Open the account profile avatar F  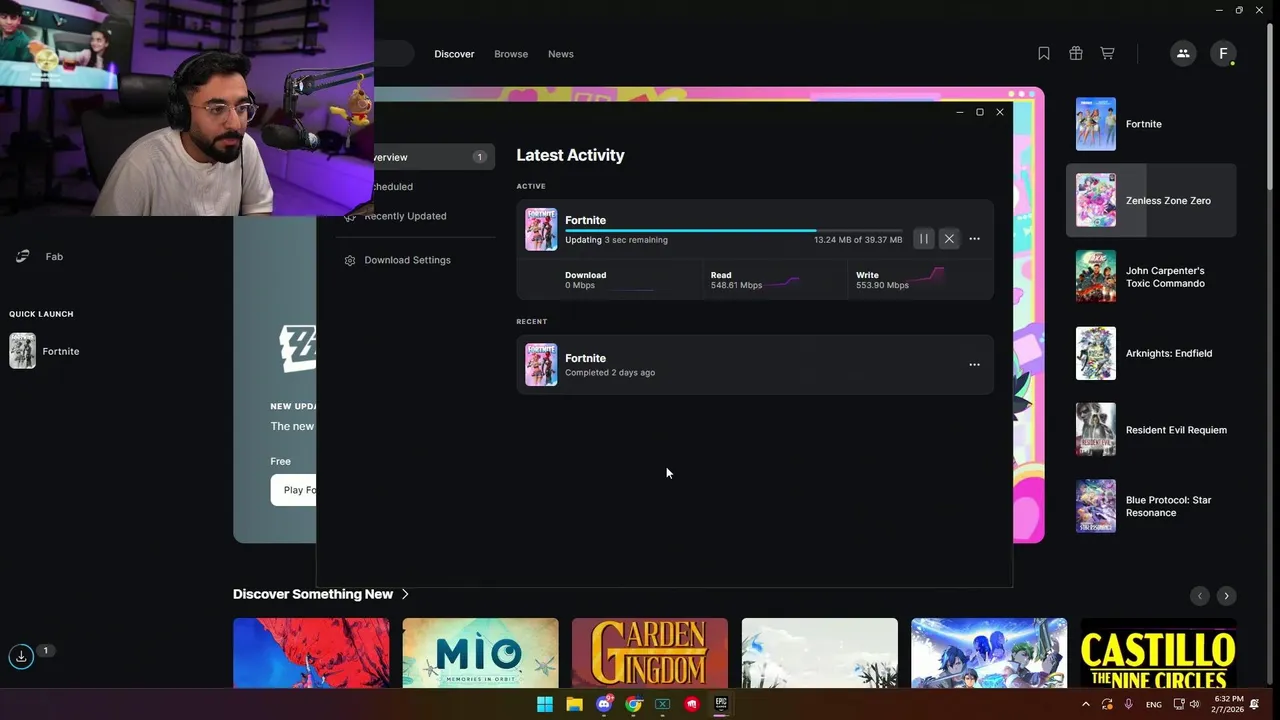pyautogui.click(x=1223, y=54)
